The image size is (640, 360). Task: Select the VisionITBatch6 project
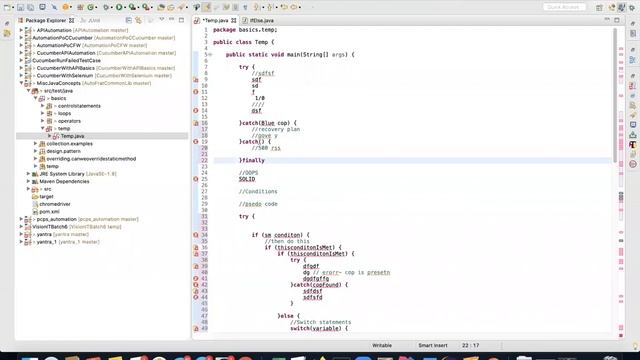[50, 227]
